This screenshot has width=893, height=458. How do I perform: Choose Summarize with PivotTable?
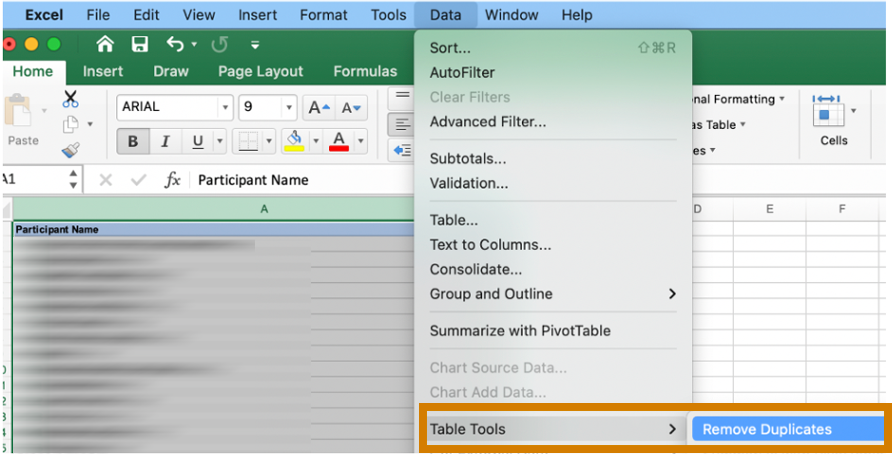[x=553, y=330]
